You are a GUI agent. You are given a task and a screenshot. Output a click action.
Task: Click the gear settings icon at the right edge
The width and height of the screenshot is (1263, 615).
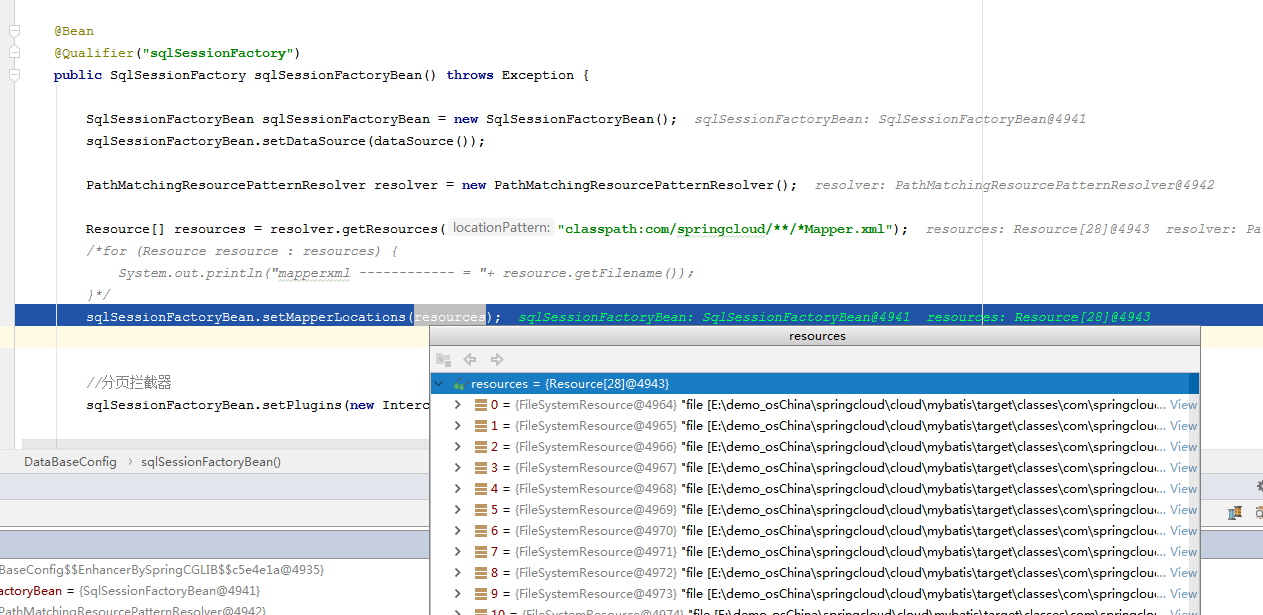1259,485
